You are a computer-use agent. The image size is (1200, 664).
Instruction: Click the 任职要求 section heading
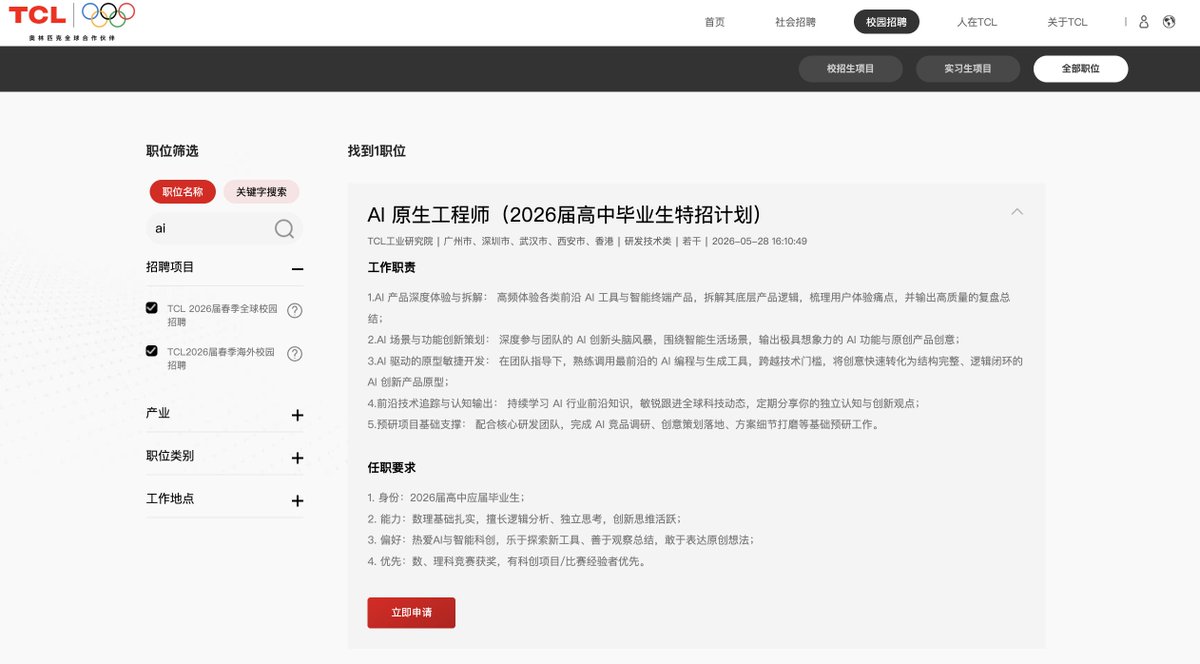click(392, 468)
